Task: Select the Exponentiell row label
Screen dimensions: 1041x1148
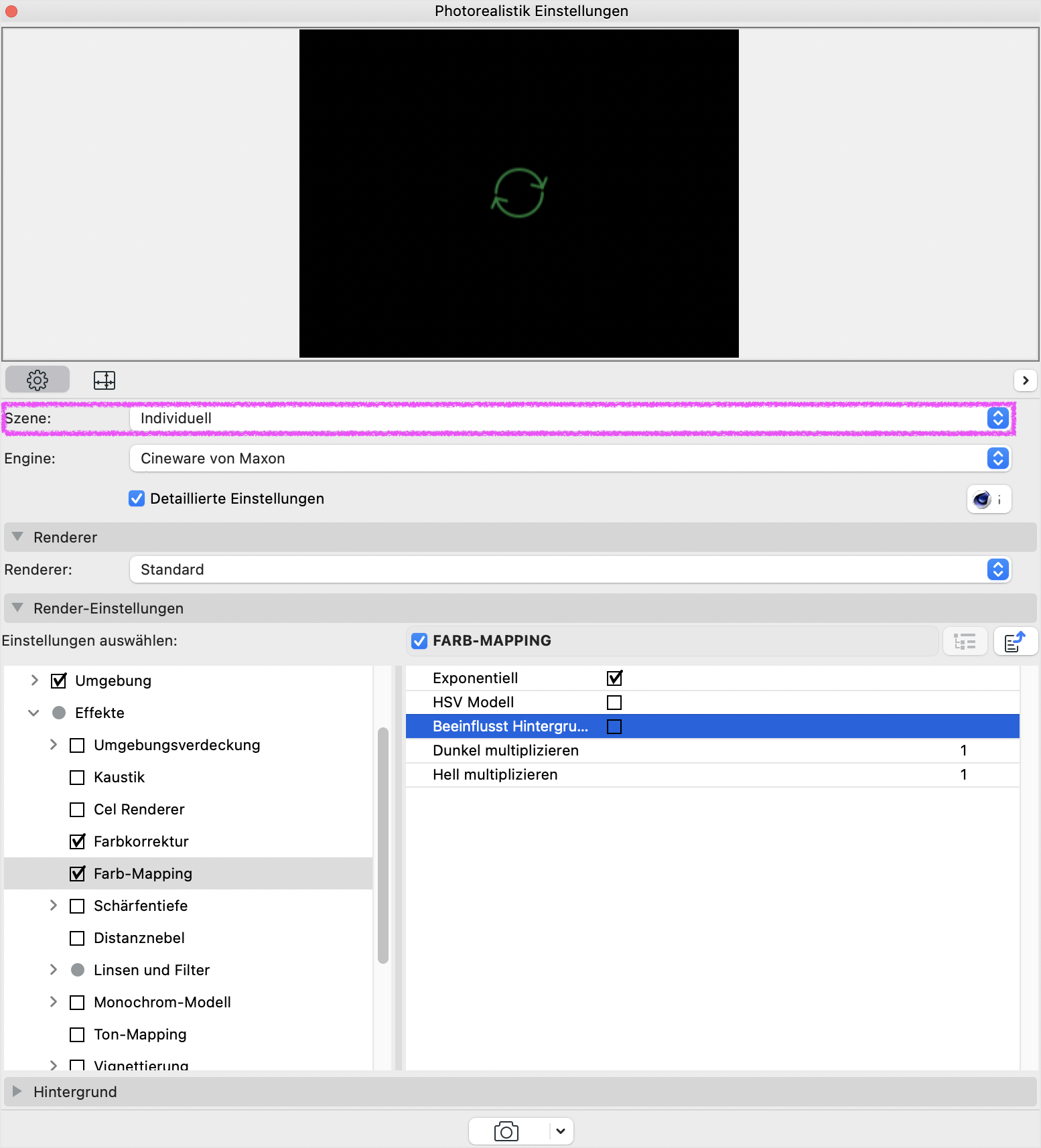Action: click(x=476, y=678)
